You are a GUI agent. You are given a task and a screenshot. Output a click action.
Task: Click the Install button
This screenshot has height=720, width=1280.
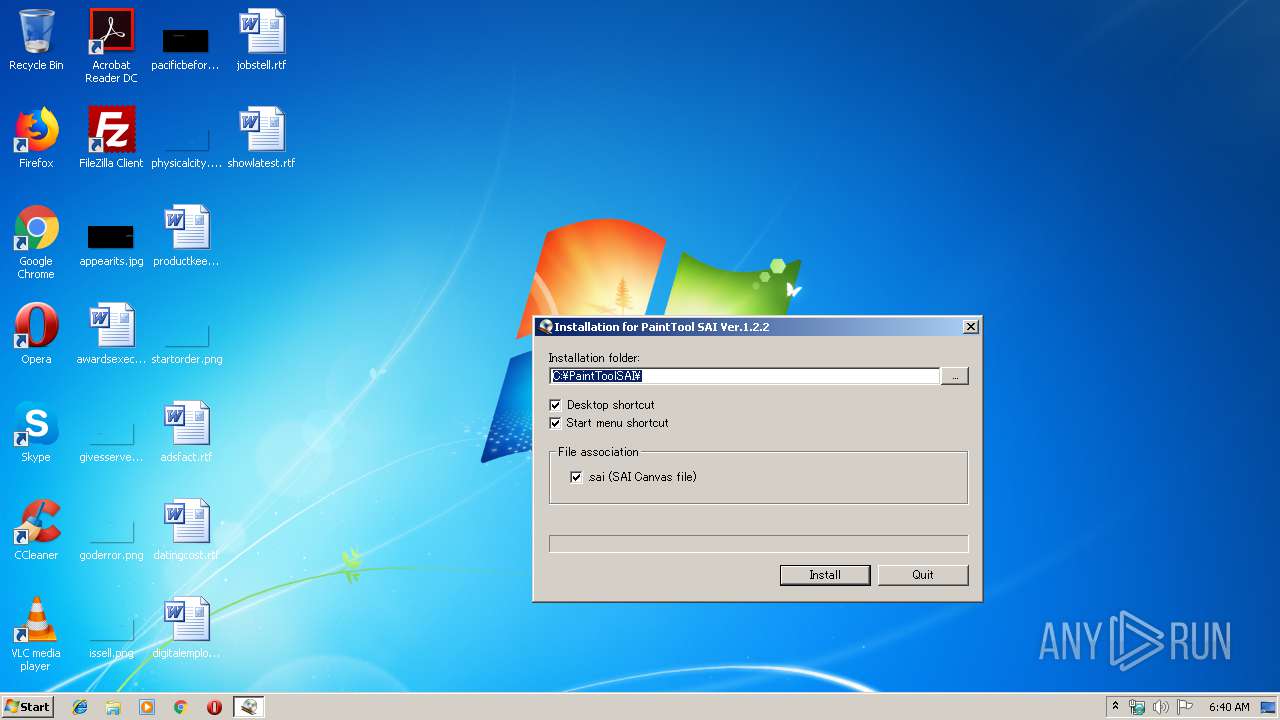(825, 575)
